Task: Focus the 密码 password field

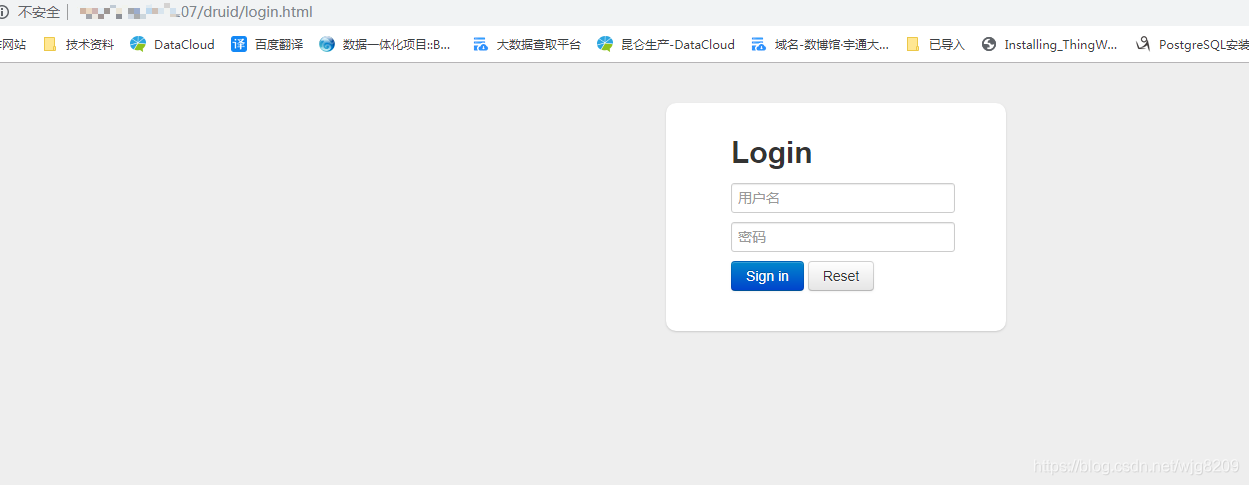Action: (843, 237)
